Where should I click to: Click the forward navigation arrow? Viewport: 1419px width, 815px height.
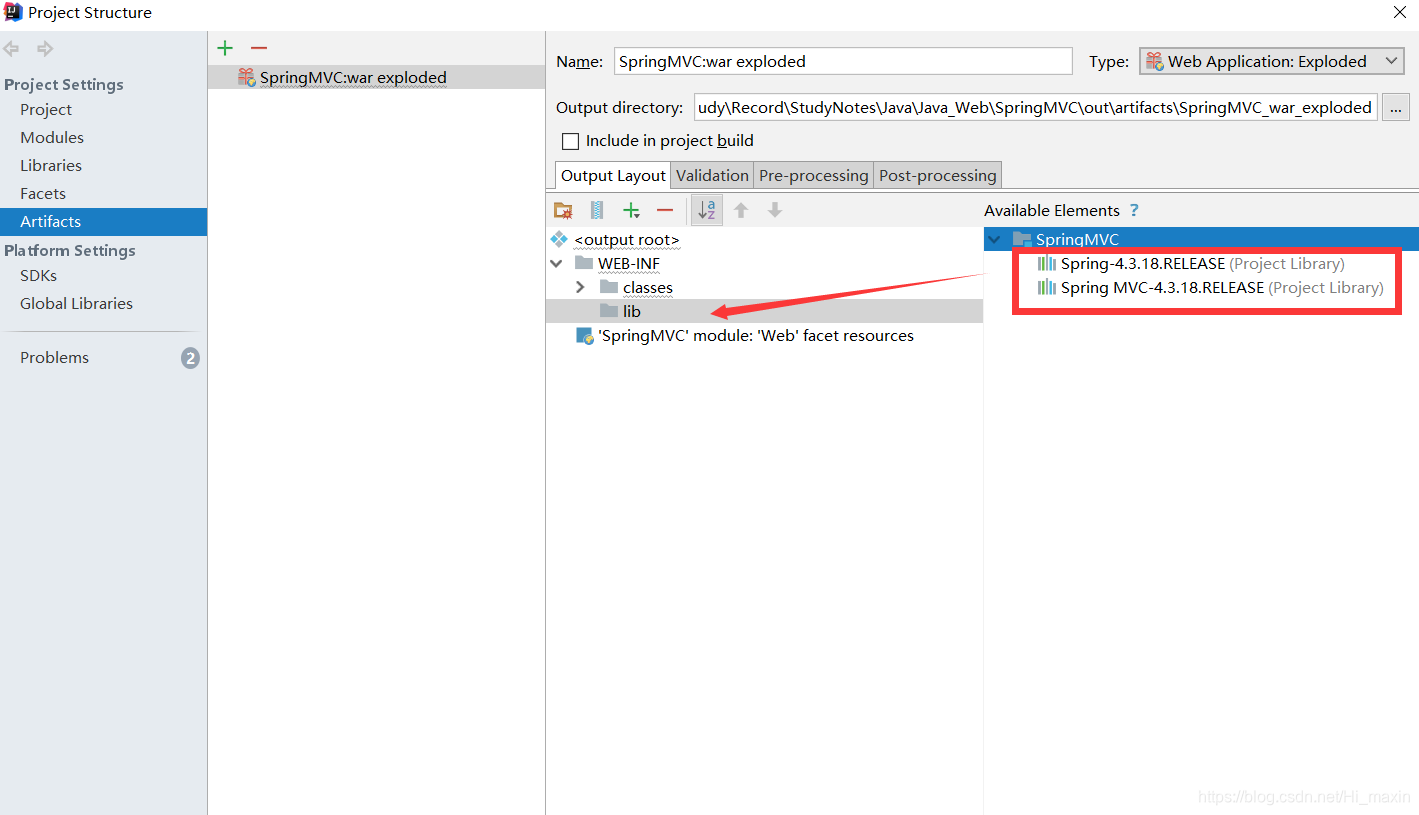(45, 49)
